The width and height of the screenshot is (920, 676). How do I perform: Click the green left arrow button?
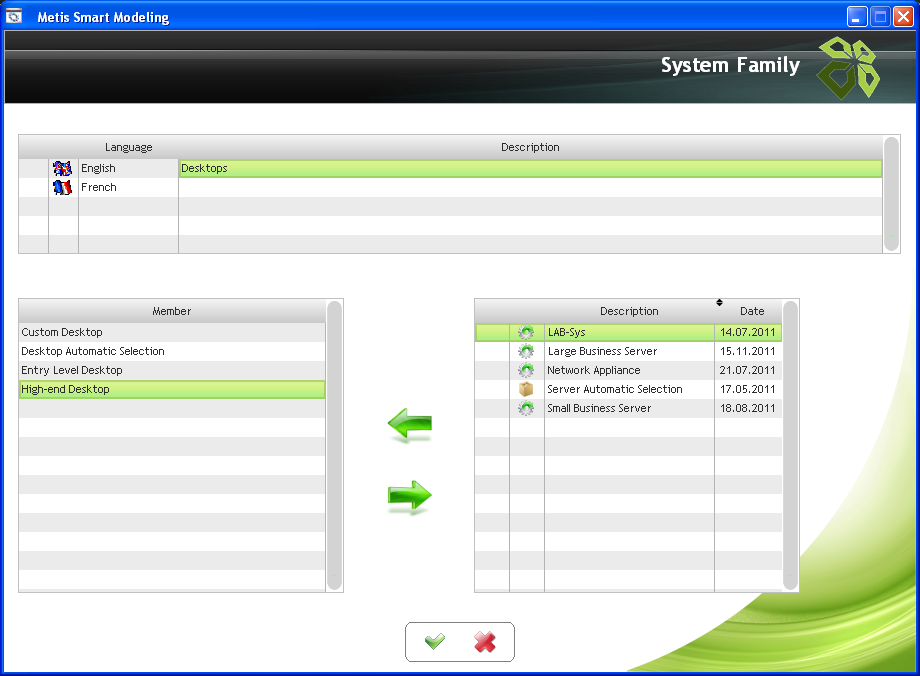click(x=410, y=424)
